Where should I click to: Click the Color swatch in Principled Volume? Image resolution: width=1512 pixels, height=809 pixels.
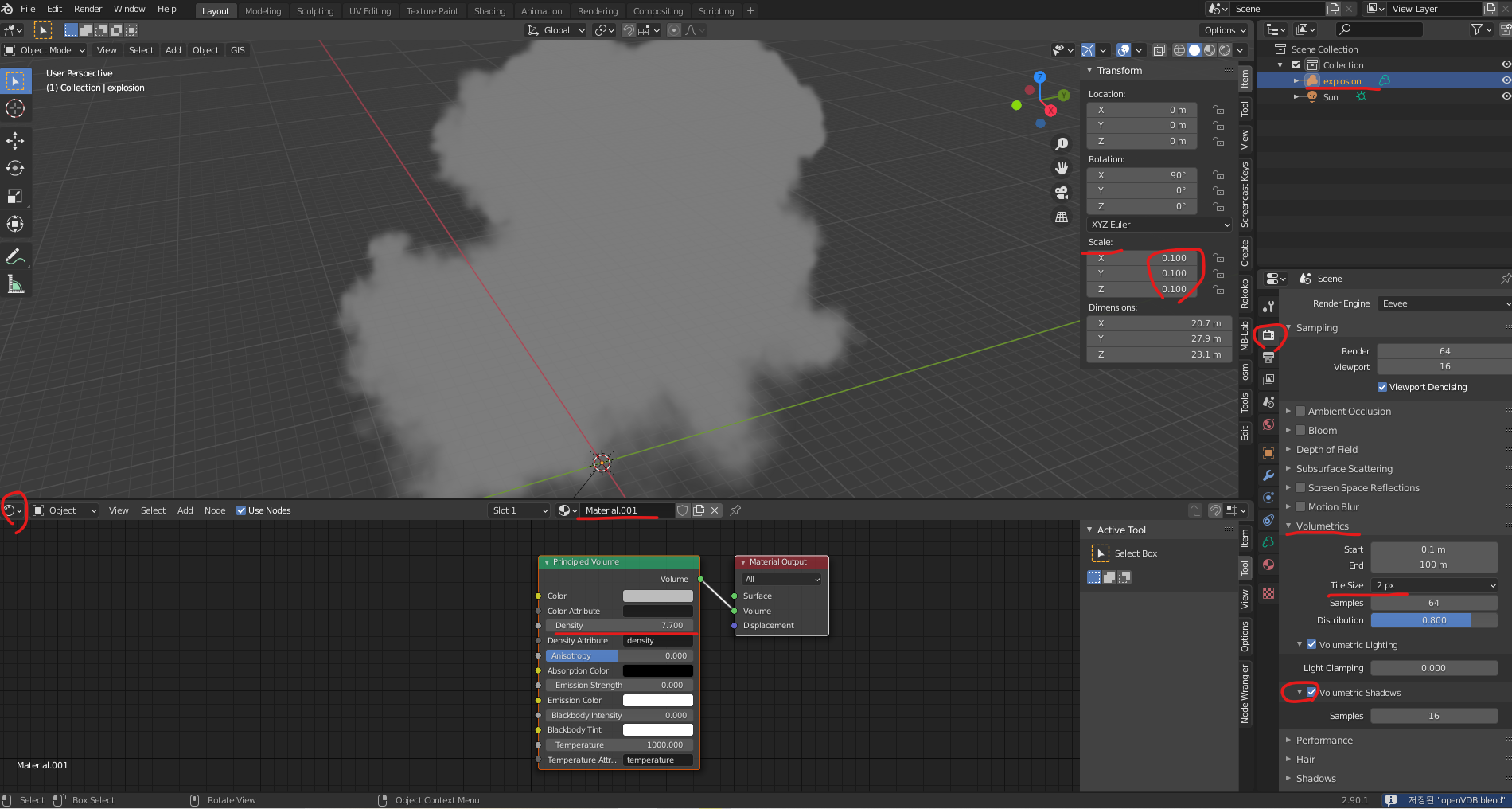tap(657, 596)
